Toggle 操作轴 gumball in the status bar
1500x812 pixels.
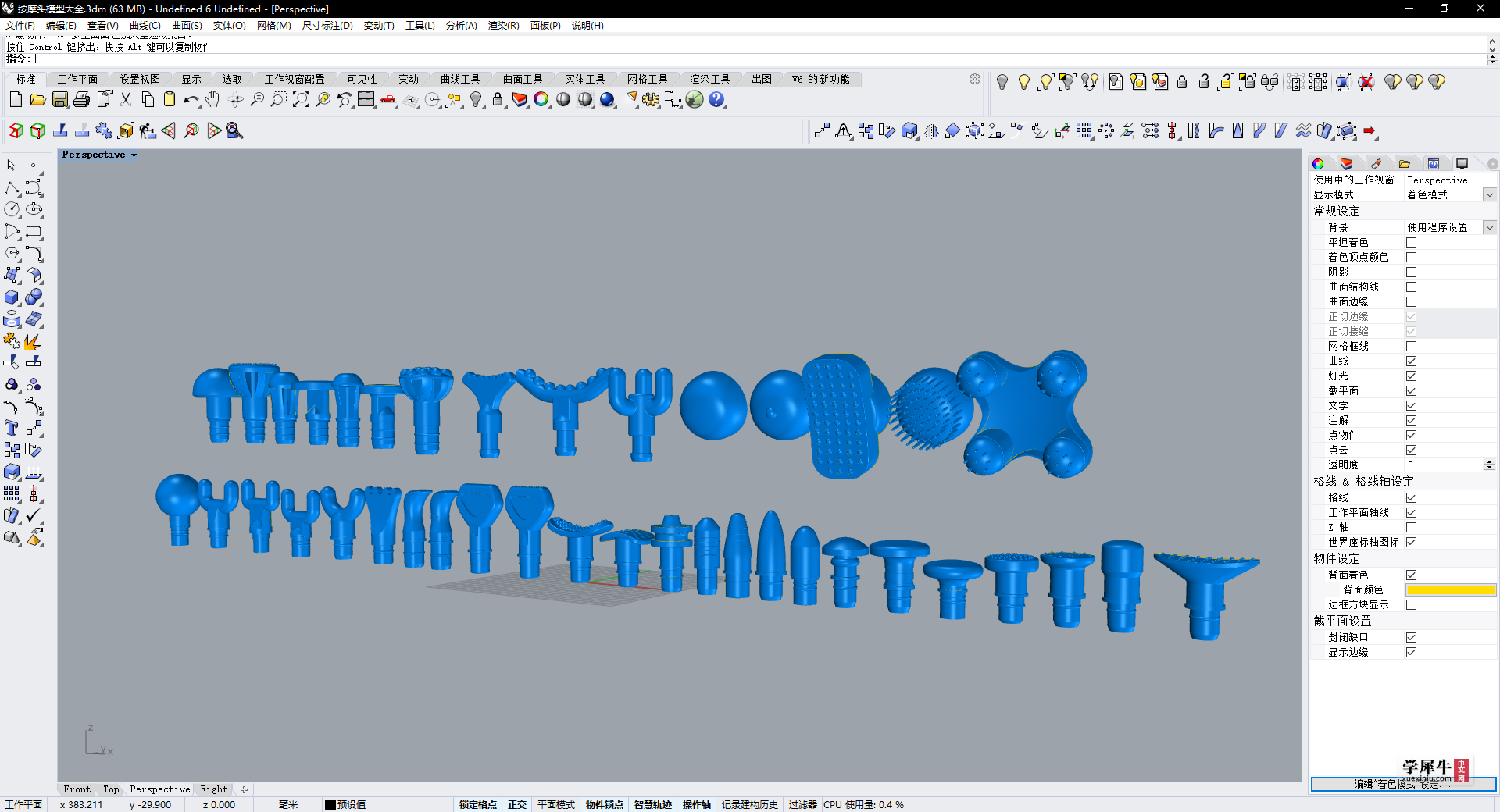(x=696, y=805)
